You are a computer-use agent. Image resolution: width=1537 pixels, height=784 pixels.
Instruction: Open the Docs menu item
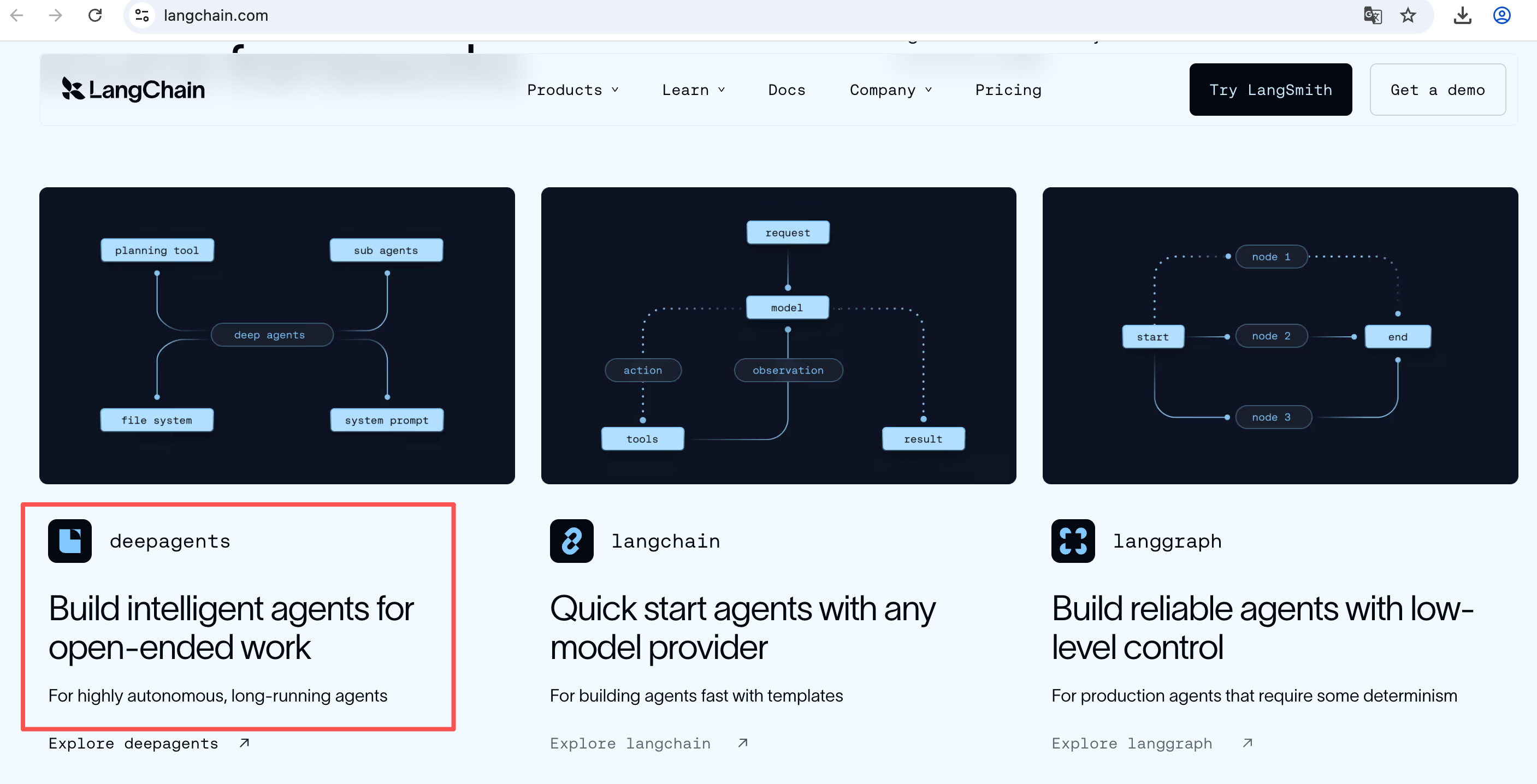pyautogui.click(x=787, y=90)
